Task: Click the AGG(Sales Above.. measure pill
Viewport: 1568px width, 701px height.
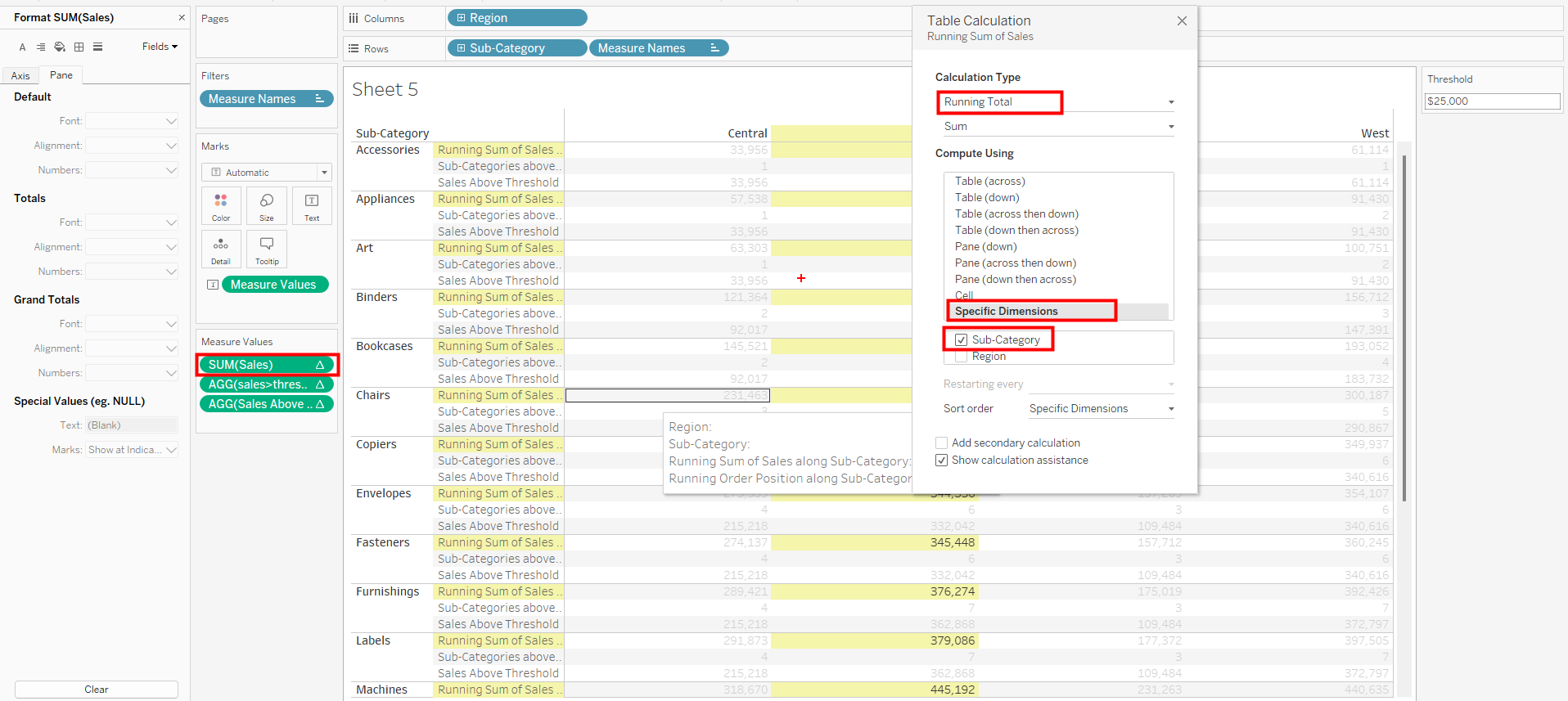Action: [267, 404]
